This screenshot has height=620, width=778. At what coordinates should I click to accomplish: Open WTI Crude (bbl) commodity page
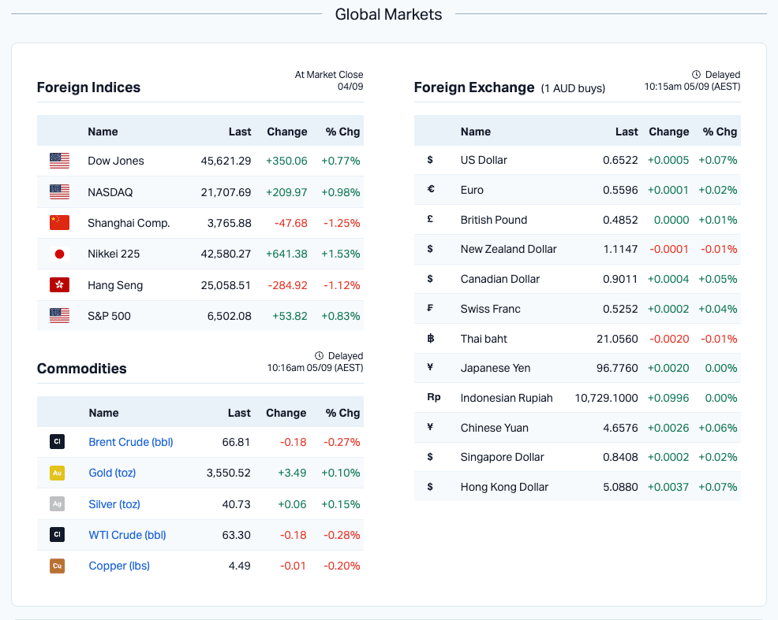[x=127, y=535]
